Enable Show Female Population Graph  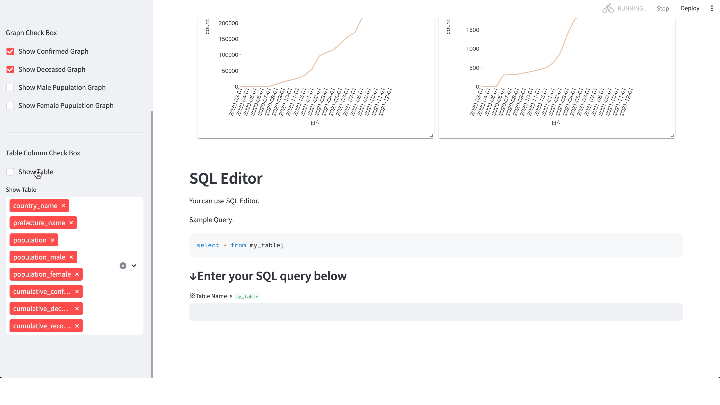pyautogui.click(x=11, y=105)
